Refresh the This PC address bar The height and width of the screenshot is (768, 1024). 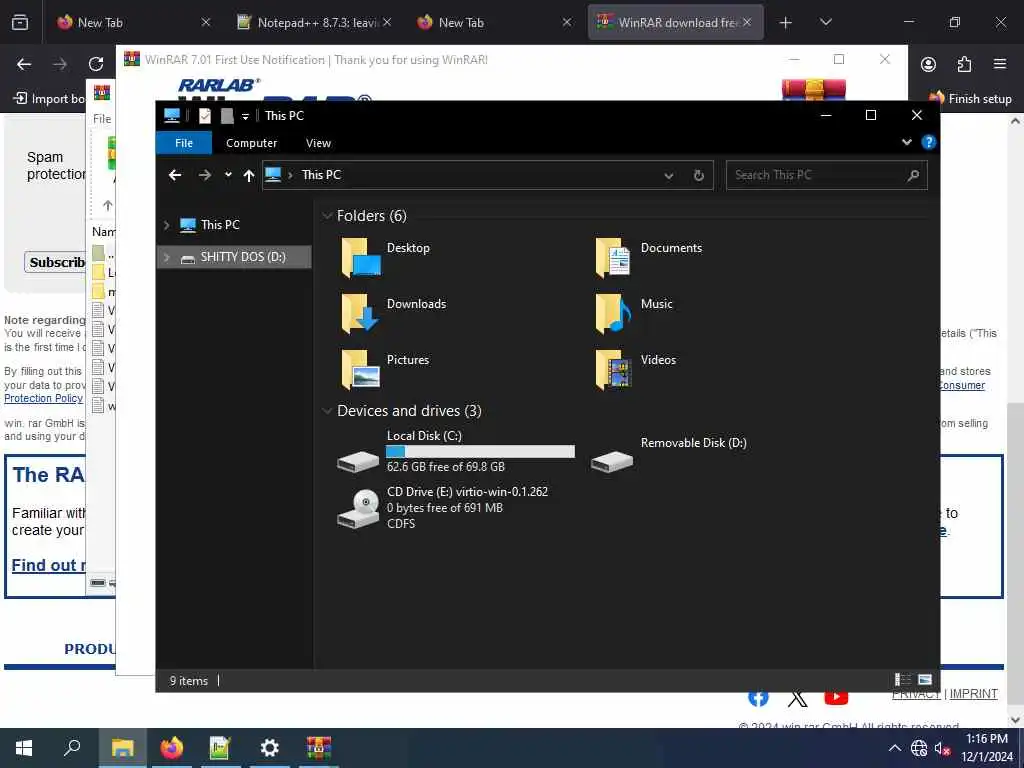[698, 175]
